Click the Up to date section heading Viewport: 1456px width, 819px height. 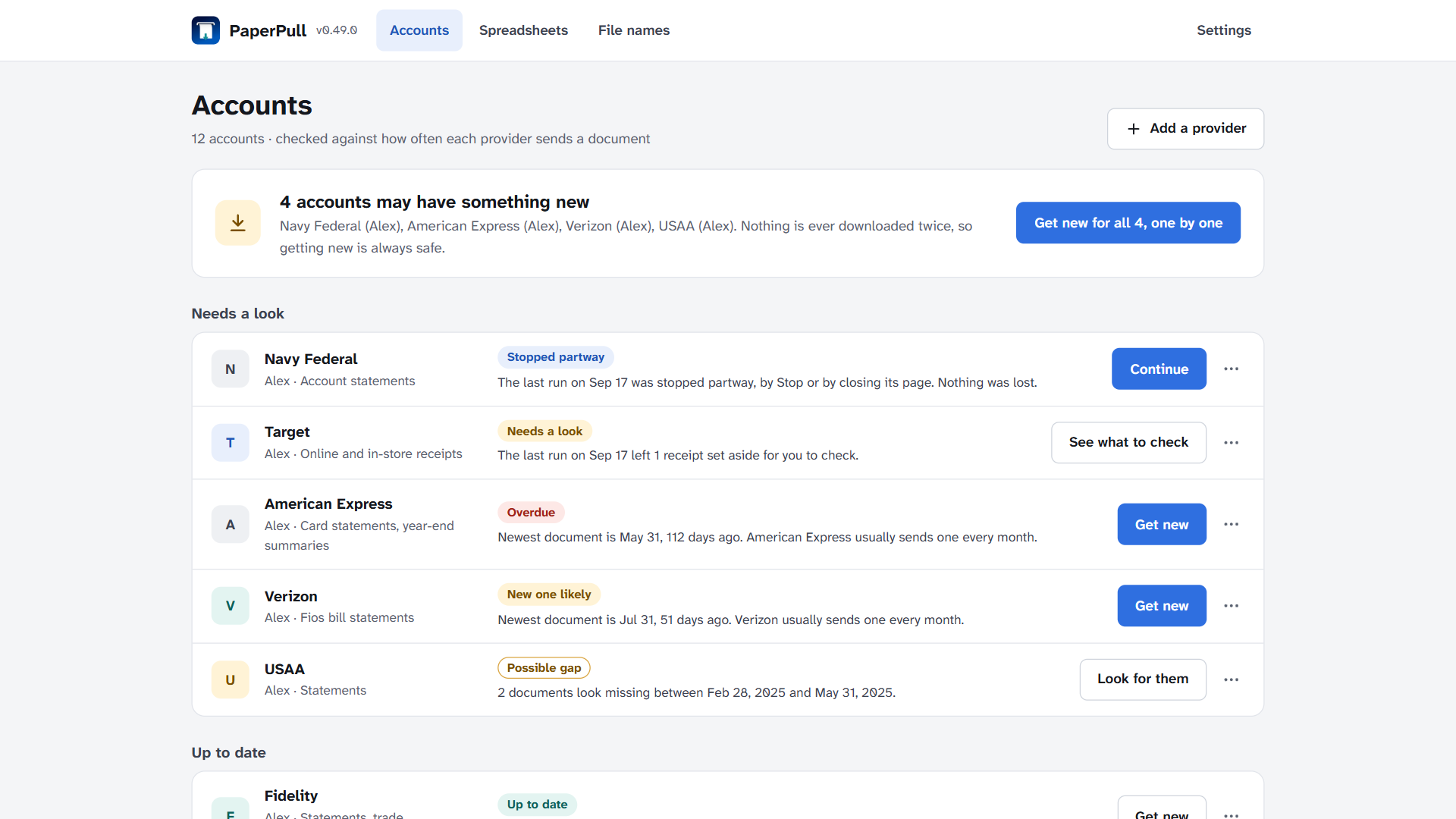click(x=229, y=753)
